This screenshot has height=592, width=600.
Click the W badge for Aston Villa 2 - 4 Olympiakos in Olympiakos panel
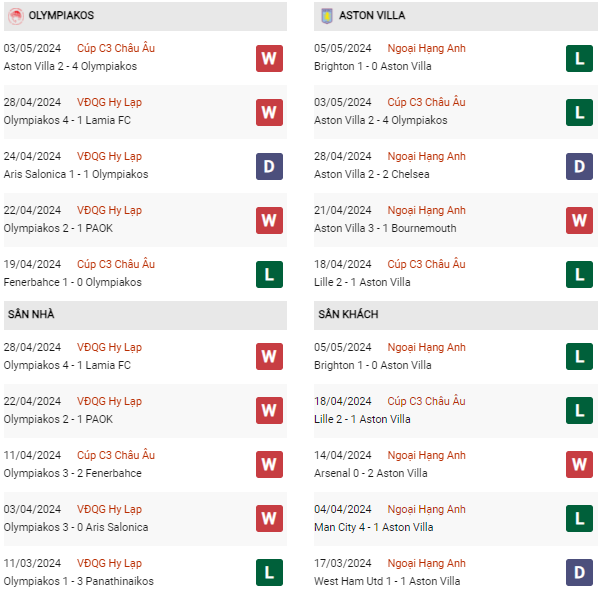269,58
